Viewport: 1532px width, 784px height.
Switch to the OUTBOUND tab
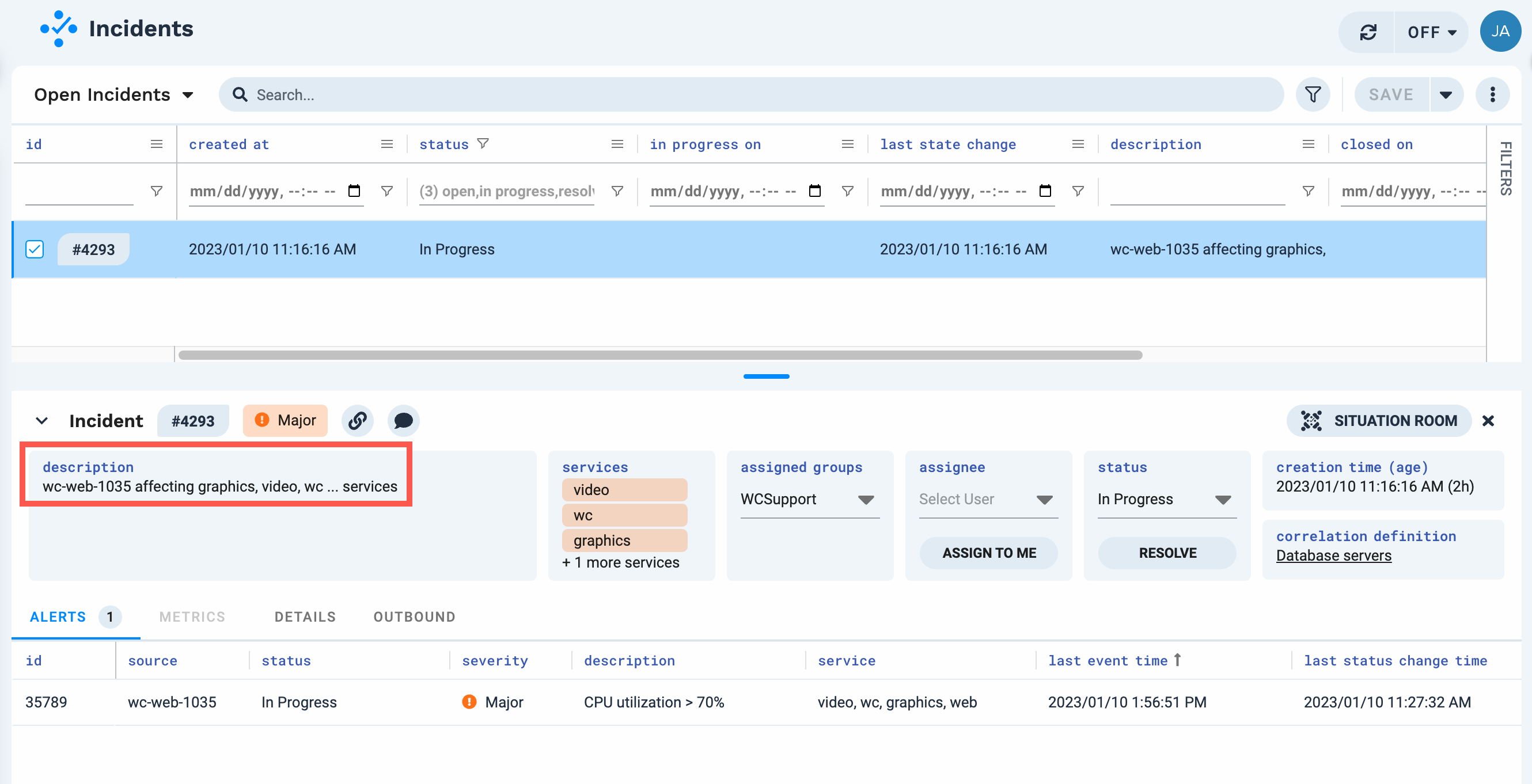414,617
